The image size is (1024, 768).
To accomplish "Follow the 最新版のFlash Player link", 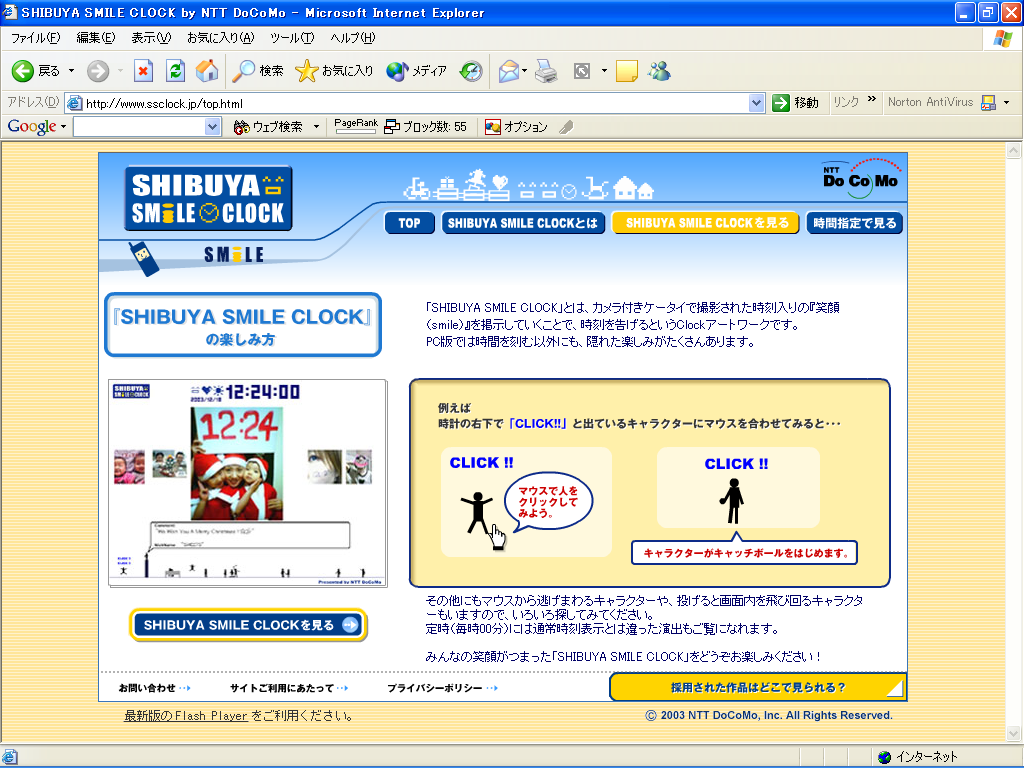I will point(185,716).
